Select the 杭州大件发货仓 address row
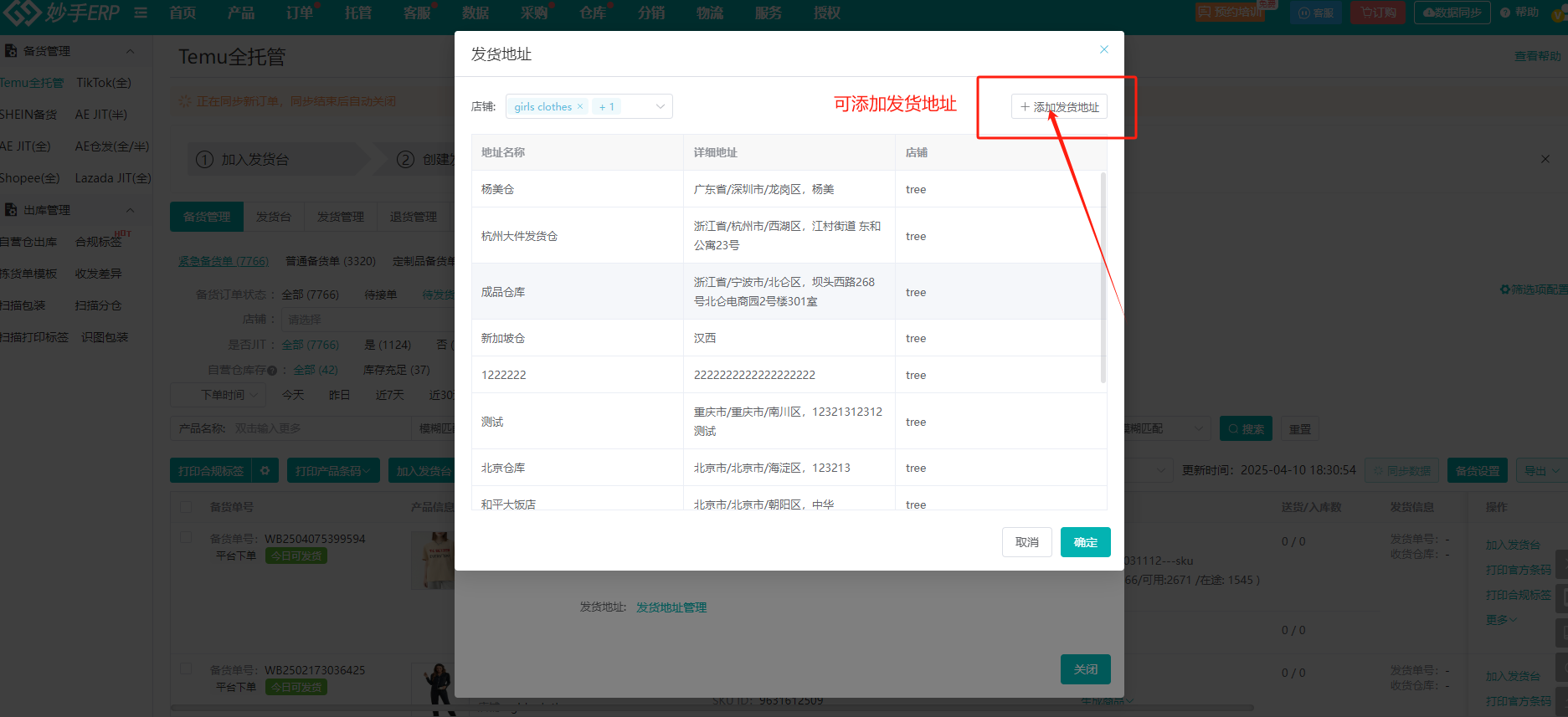This screenshot has height=717, width=1568. point(789,236)
